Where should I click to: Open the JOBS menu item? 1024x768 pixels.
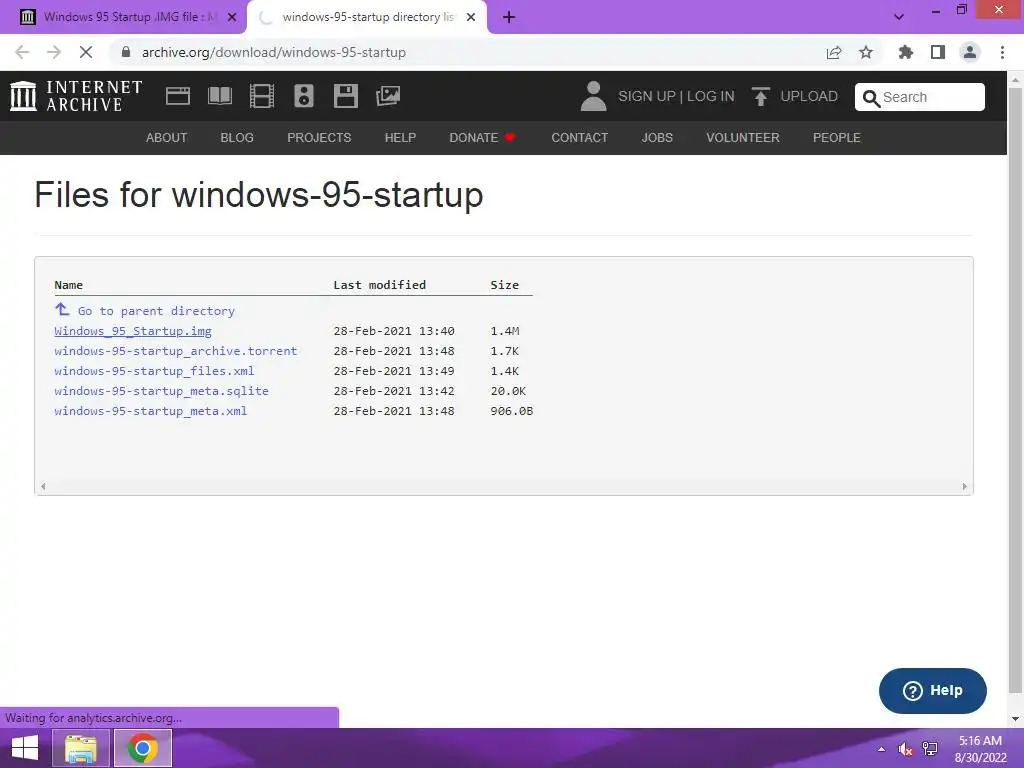tap(657, 138)
